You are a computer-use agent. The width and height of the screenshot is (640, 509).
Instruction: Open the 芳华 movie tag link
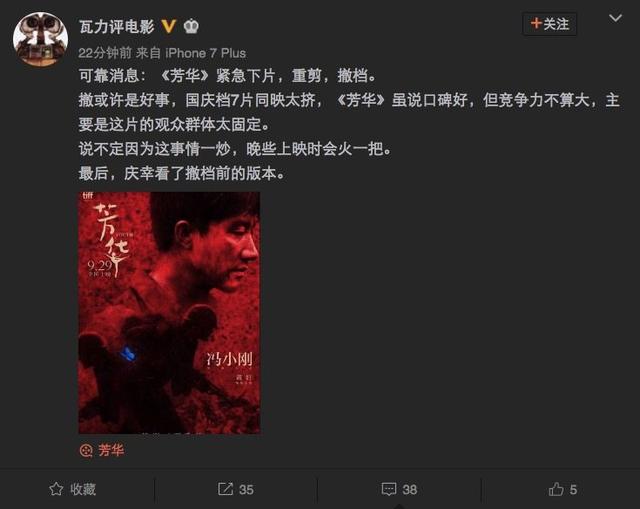pyautogui.click(x=111, y=450)
